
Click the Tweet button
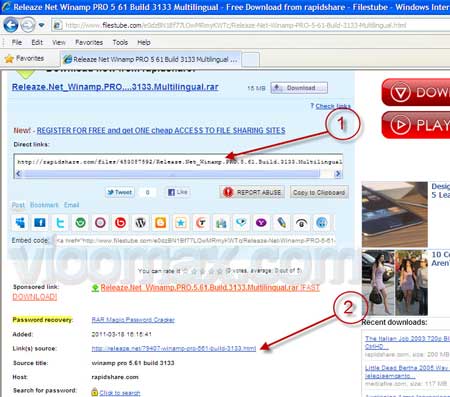coord(120,192)
